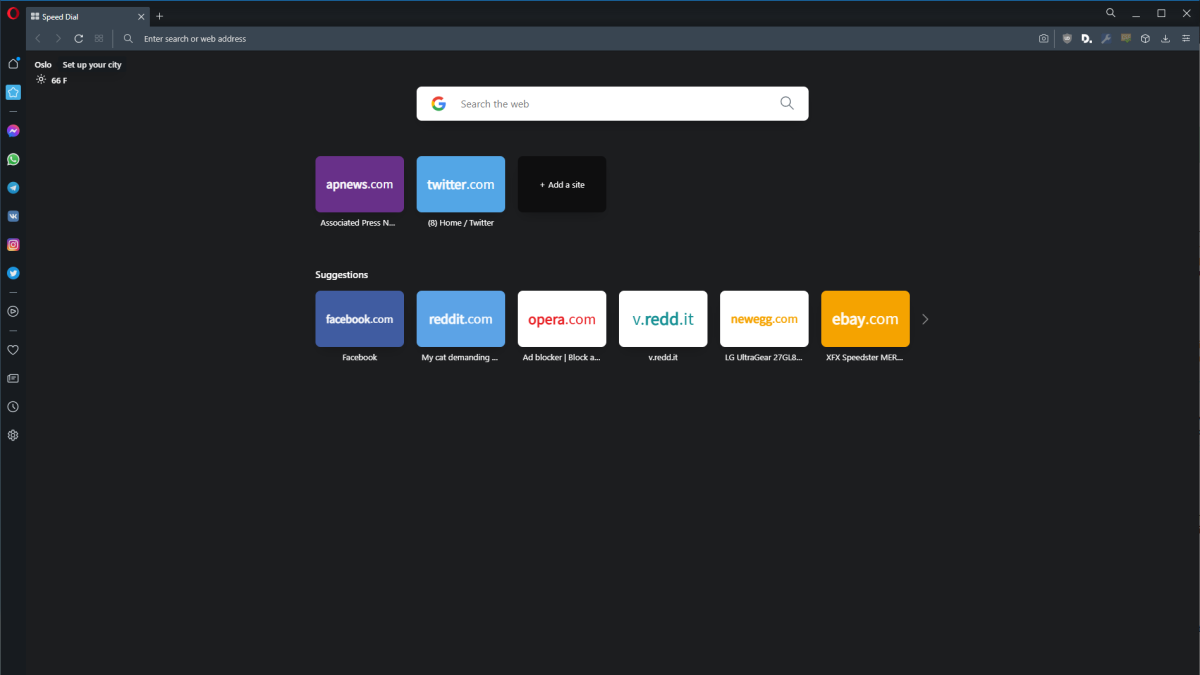Open the blue wrench extension icon
Image resolution: width=1200 pixels, height=675 pixels.
click(1106, 38)
